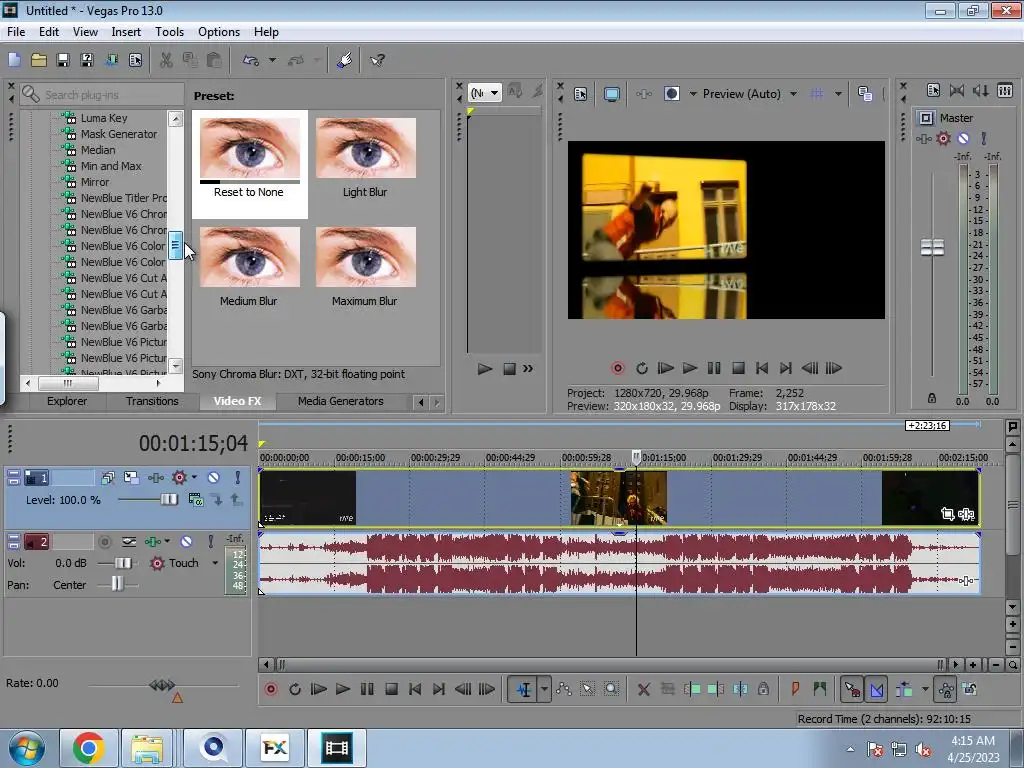Click the Normal Edit tool in timeline toolbar

524,689
